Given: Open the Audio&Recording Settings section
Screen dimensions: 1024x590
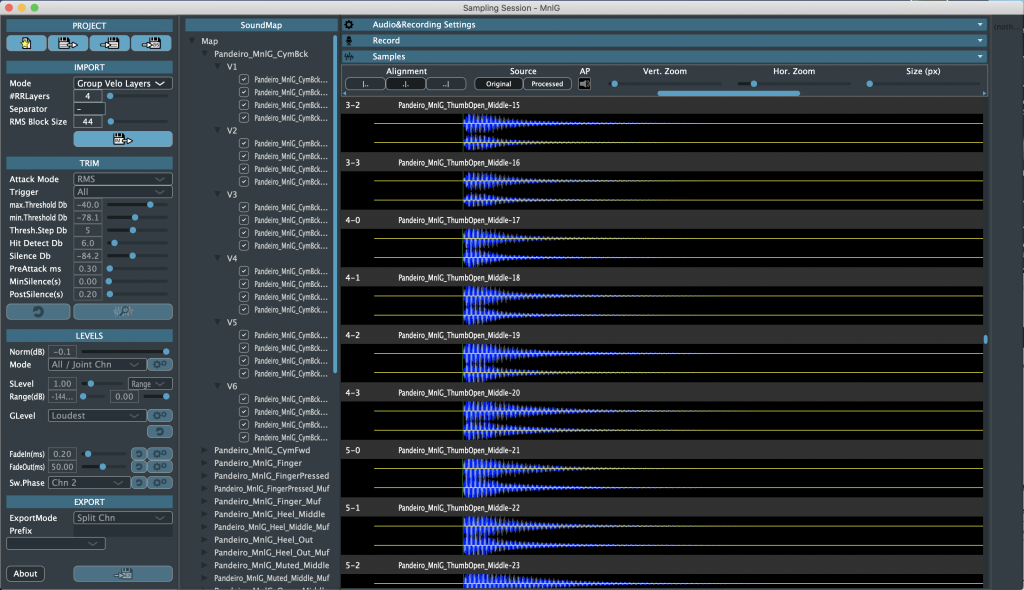Looking at the screenshot, I should coord(664,25).
